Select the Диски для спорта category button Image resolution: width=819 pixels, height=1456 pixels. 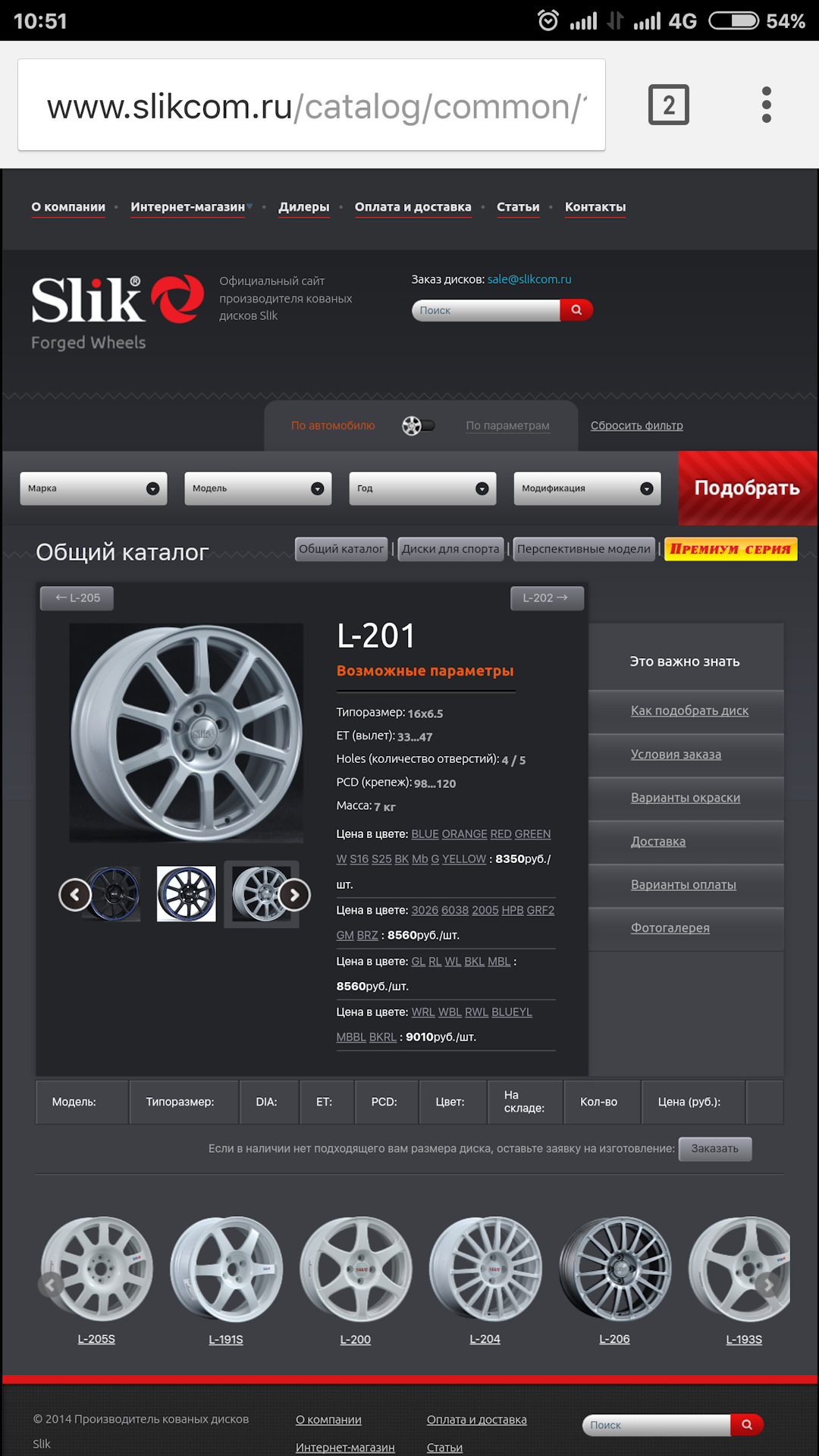(450, 549)
